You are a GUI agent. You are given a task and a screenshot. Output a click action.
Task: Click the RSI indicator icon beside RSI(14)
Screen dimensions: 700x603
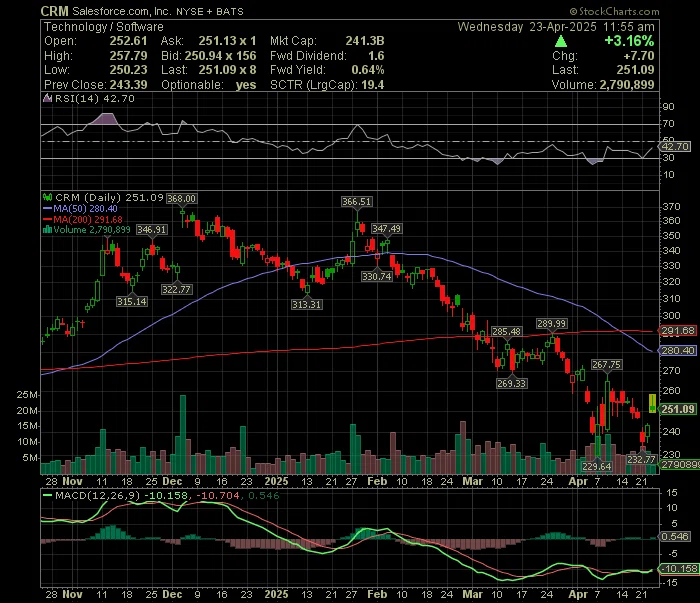click(47, 98)
